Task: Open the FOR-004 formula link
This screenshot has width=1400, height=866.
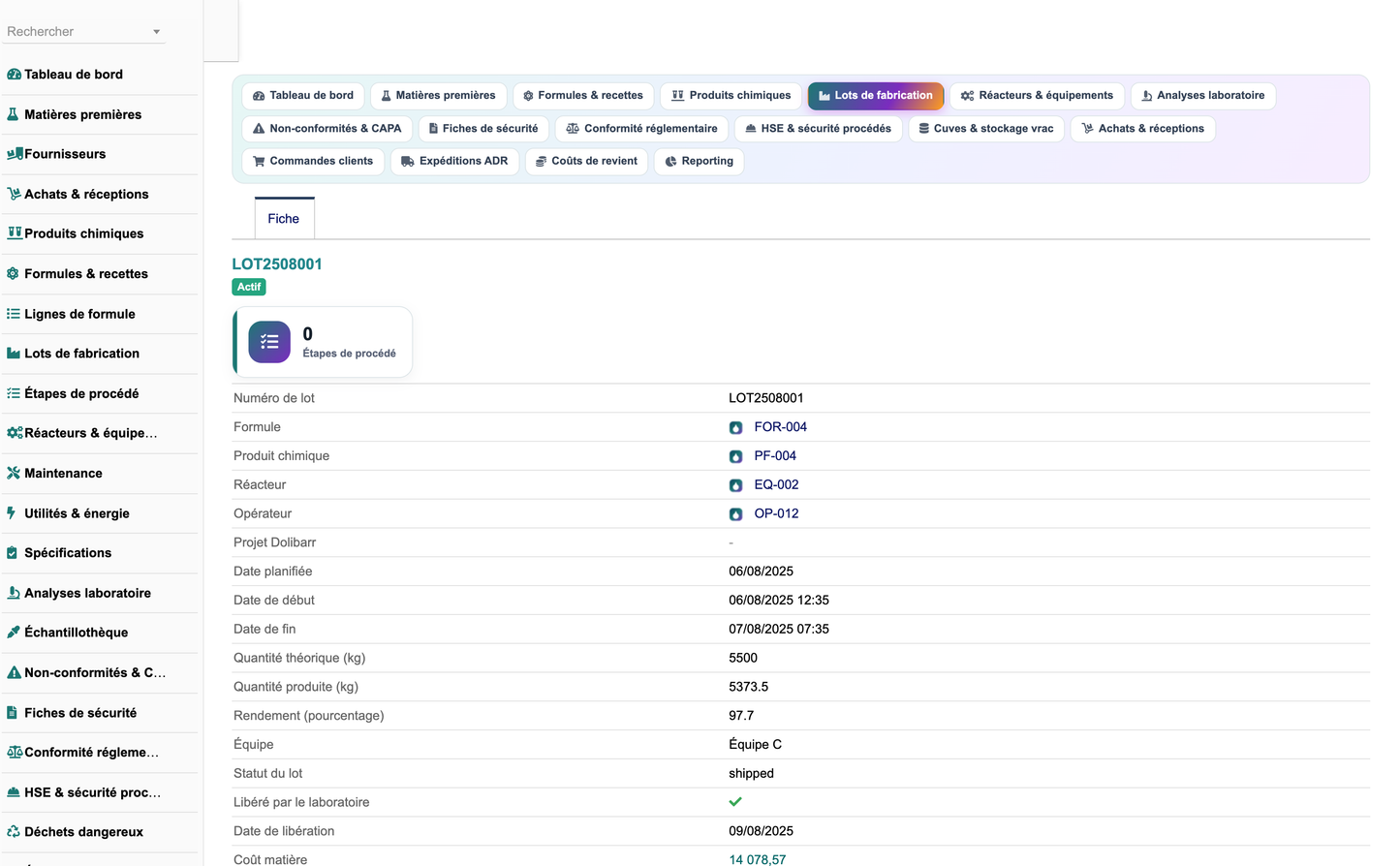Action: pos(781,427)
